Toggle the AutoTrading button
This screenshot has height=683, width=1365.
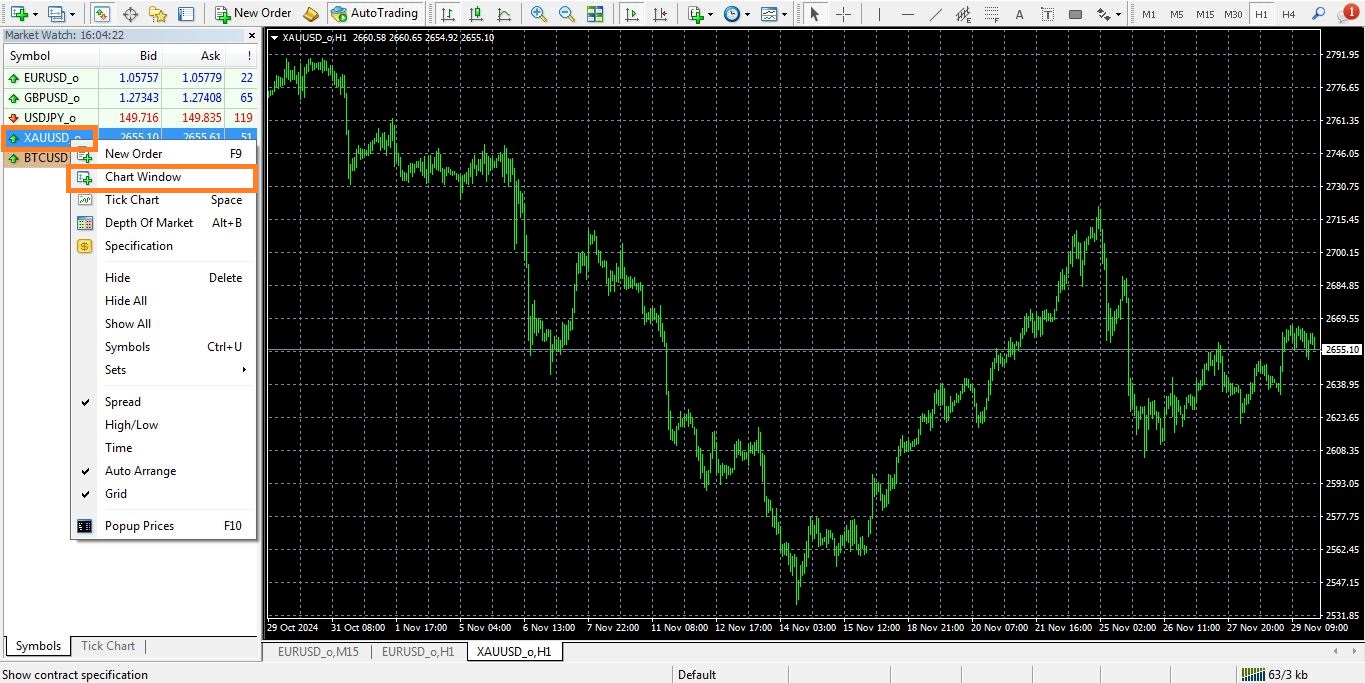374,14
